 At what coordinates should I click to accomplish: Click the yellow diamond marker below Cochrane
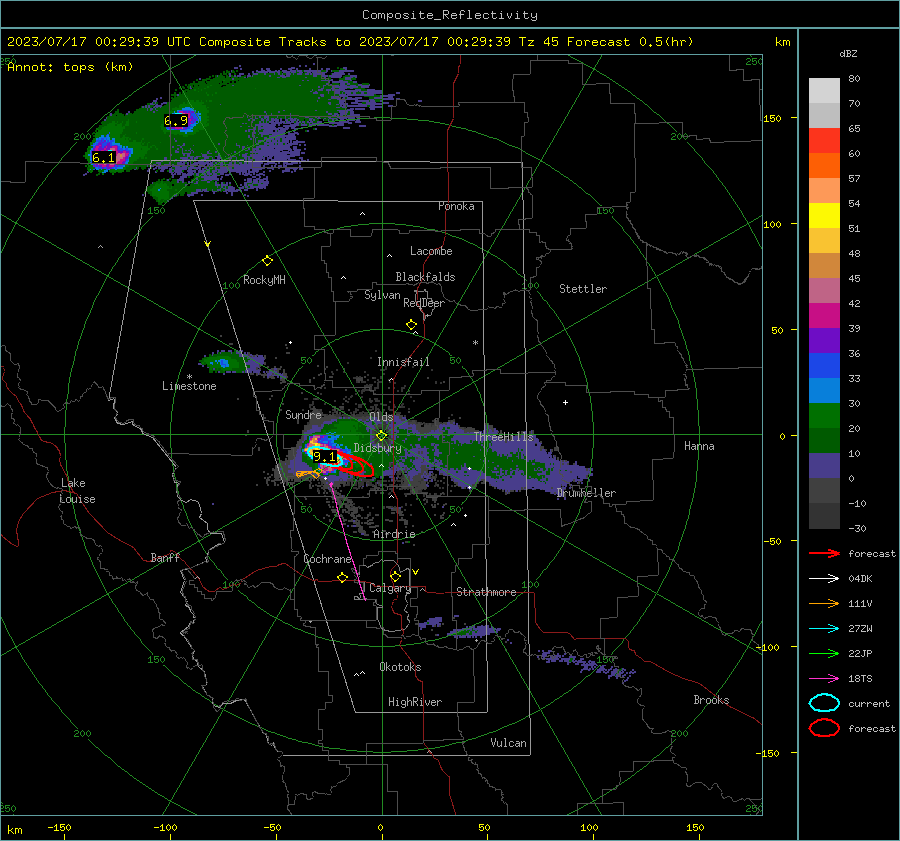coord(342,577)
